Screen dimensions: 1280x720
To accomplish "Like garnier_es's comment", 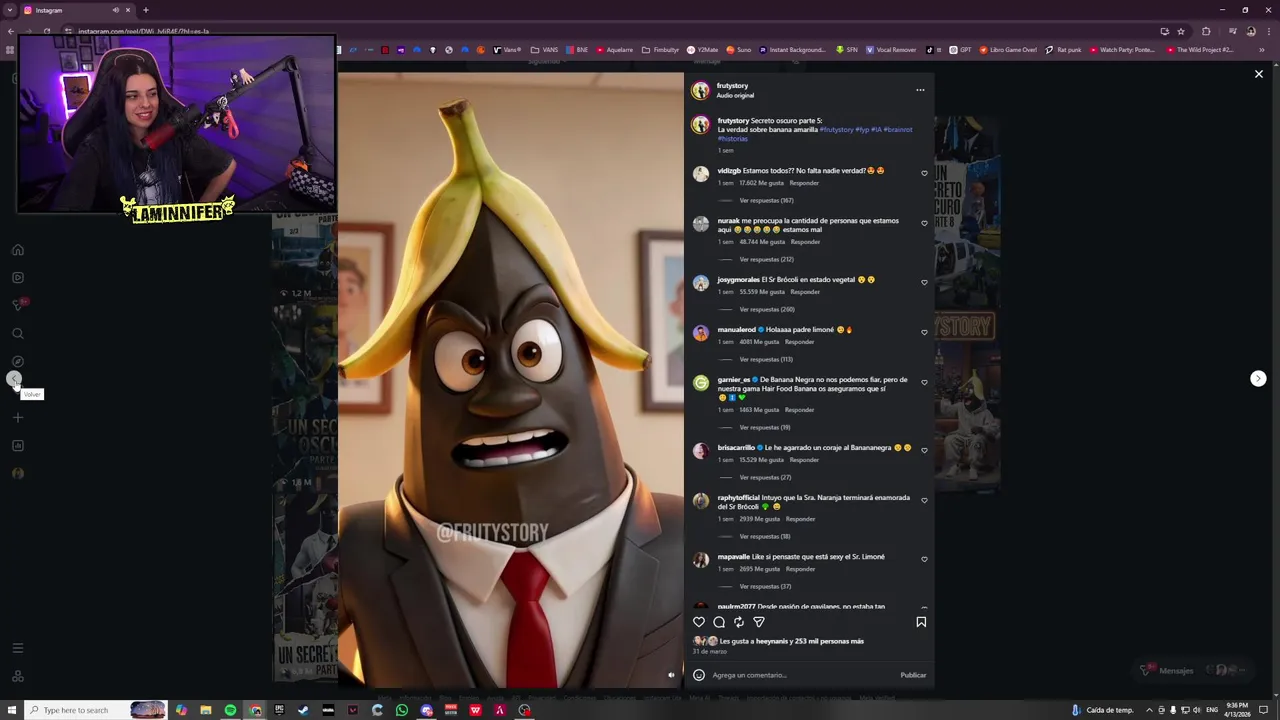I will point(924,382).
